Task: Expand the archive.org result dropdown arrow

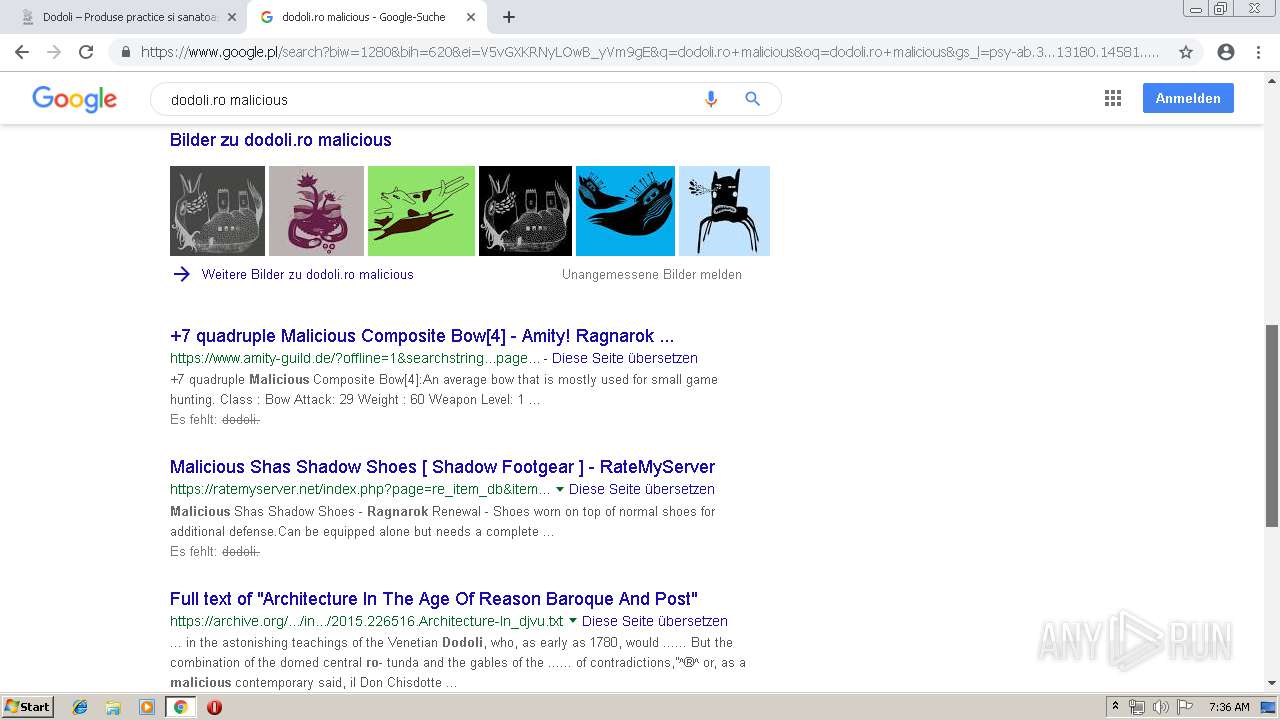Action: 573,621
